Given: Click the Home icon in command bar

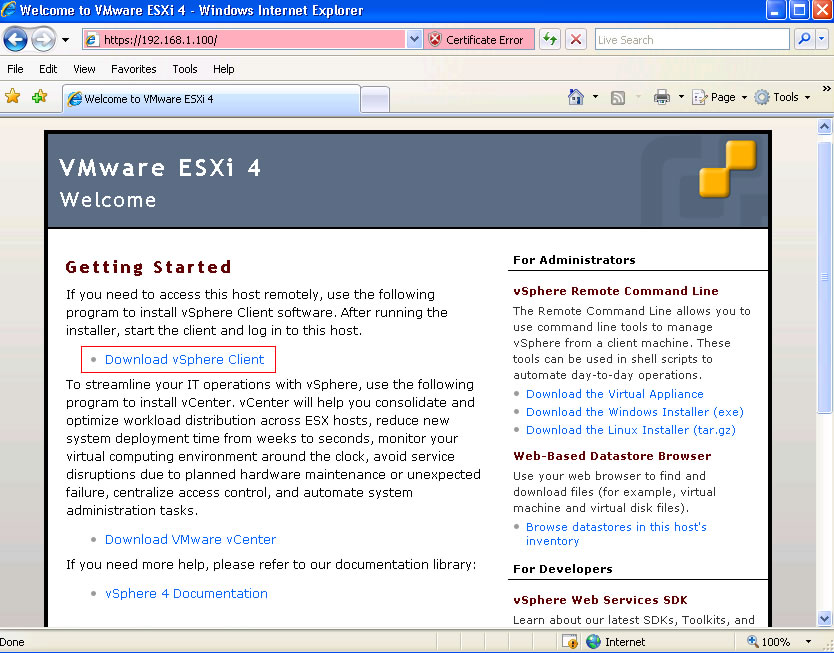Looking at the screenshot, I should pos(576,97).
